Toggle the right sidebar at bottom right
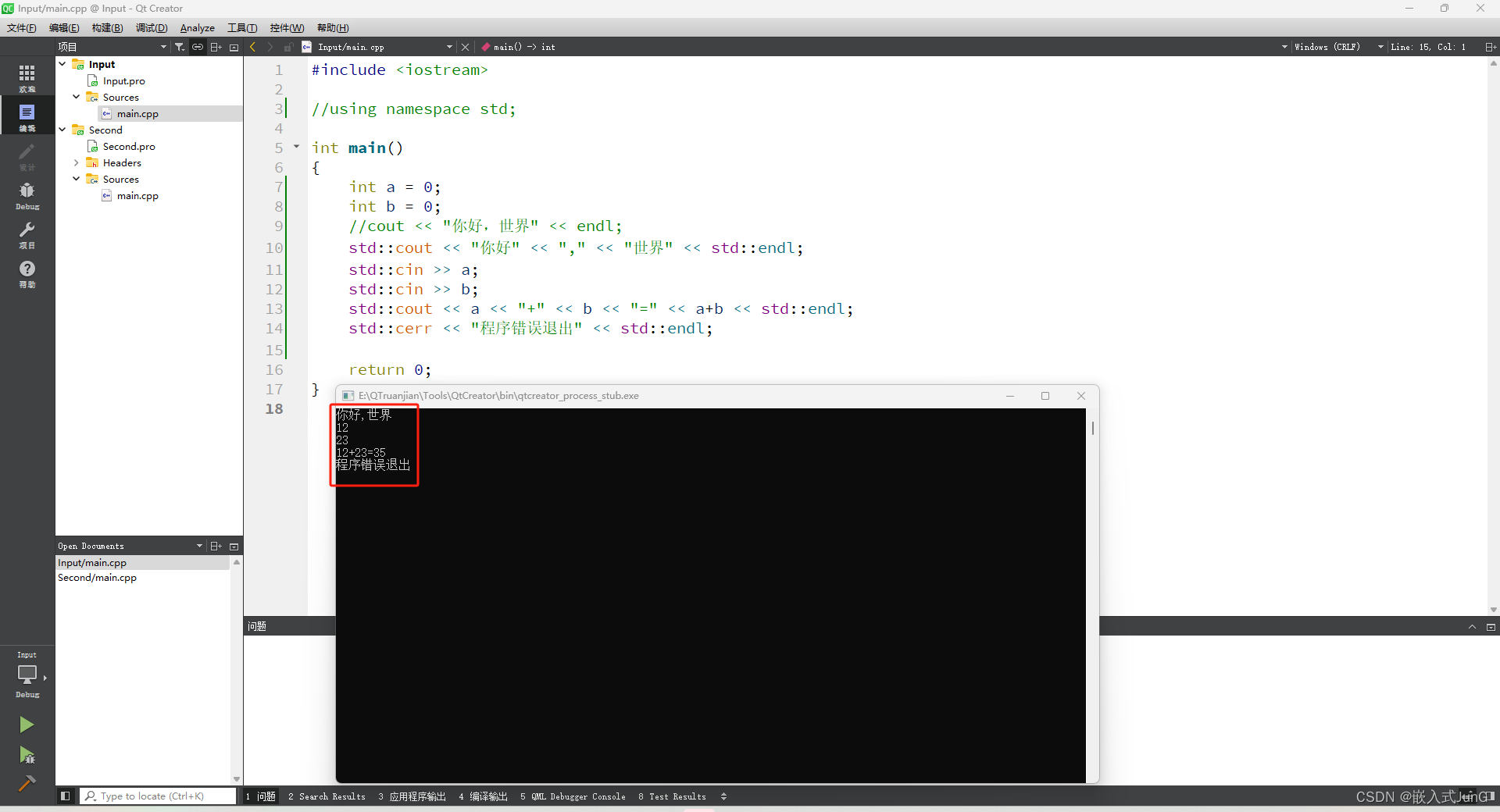Screen dimensions: 1500x812 click(1491, 796)
